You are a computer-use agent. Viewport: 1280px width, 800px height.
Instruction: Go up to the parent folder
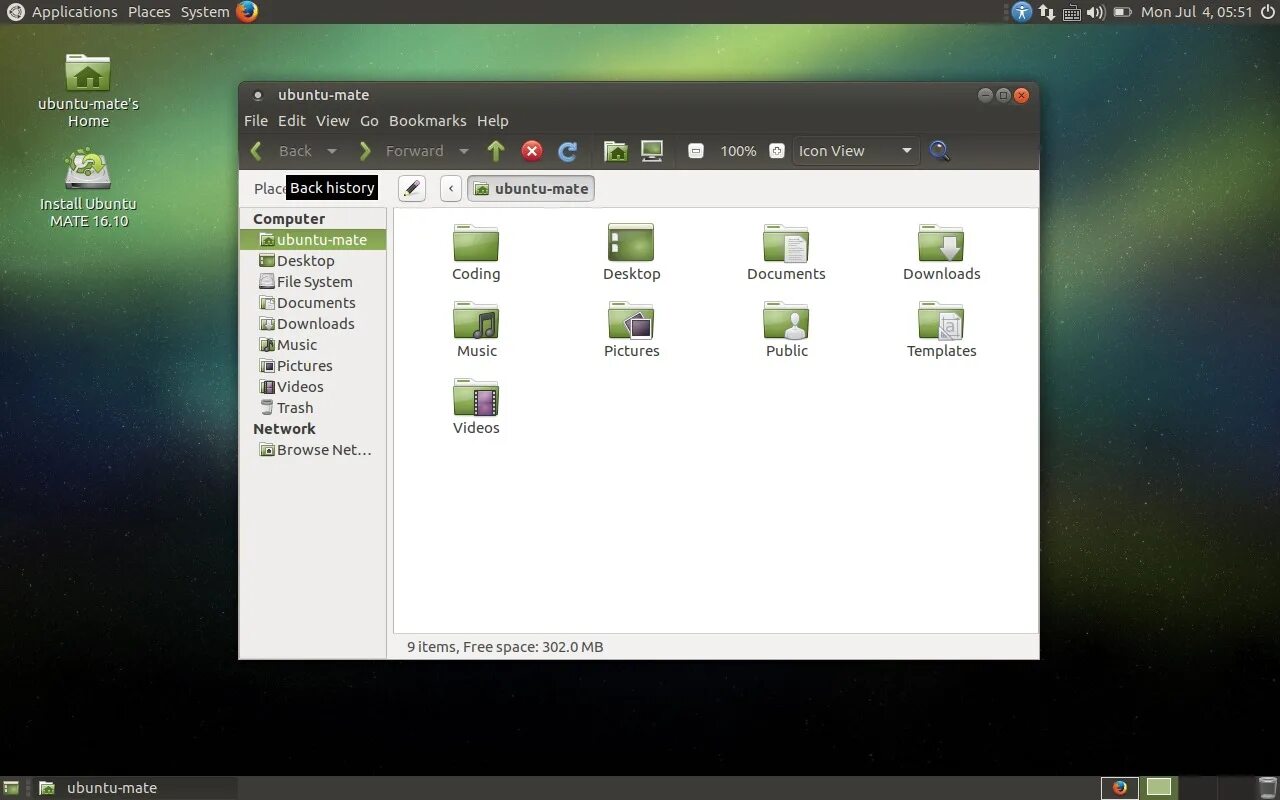pos(496,151)
